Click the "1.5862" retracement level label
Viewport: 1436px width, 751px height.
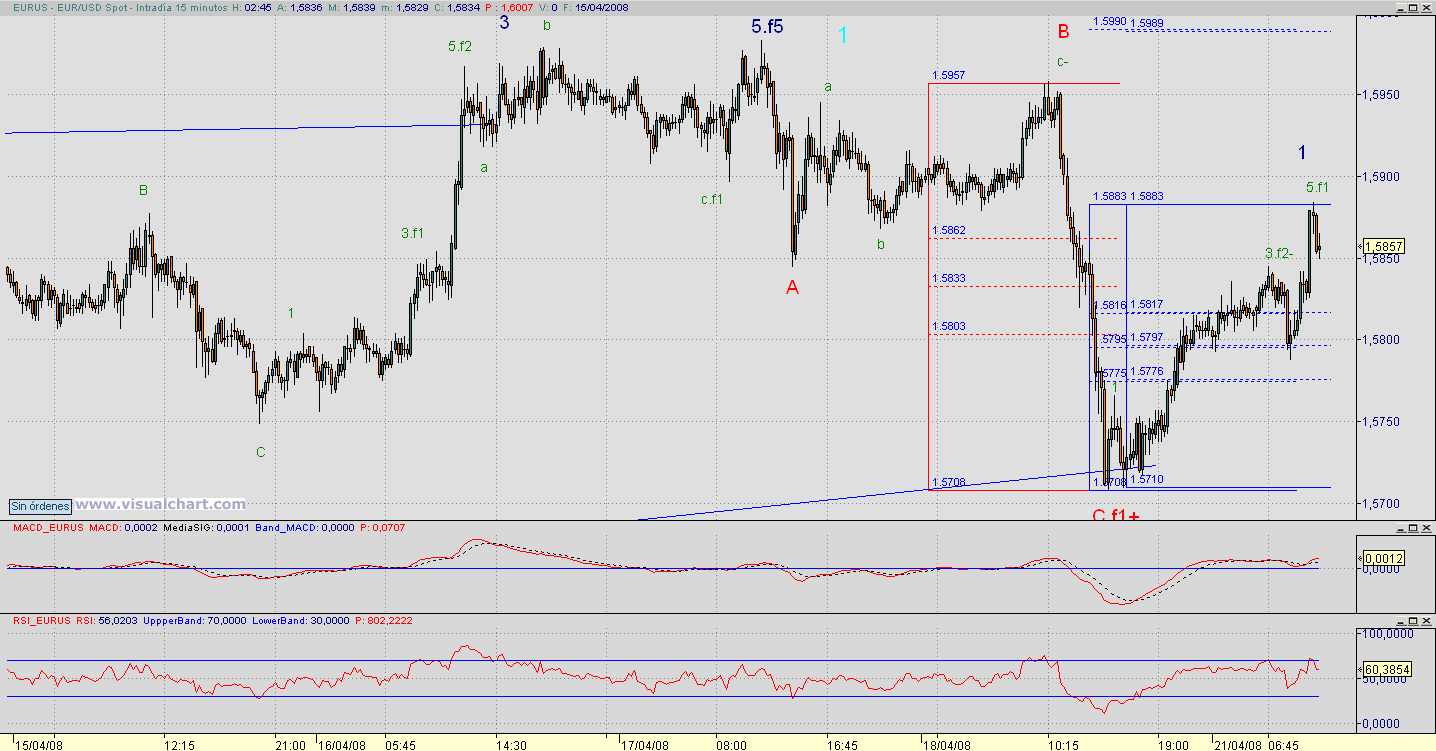coord(948,231)
